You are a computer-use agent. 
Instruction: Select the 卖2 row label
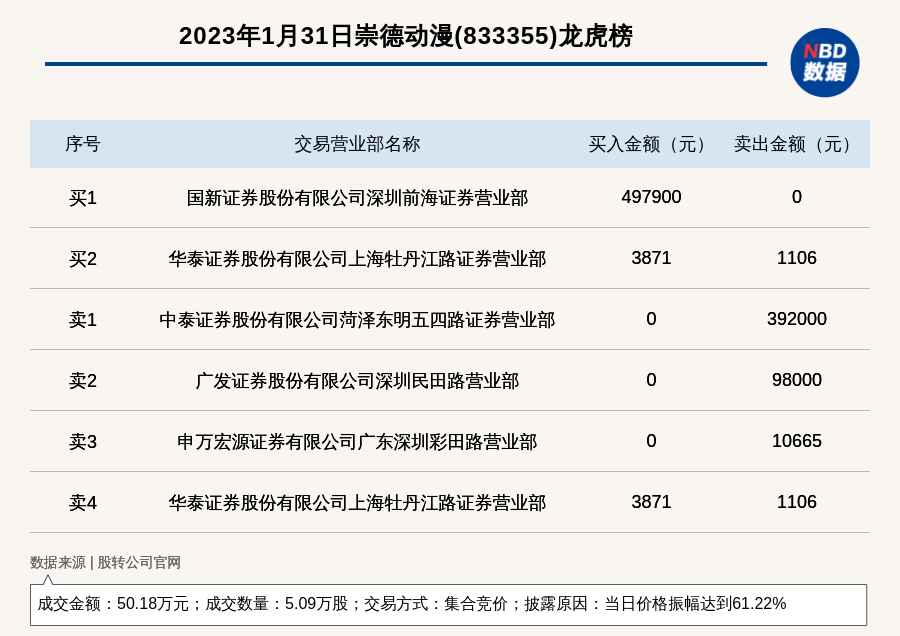(x=83, y=381)
